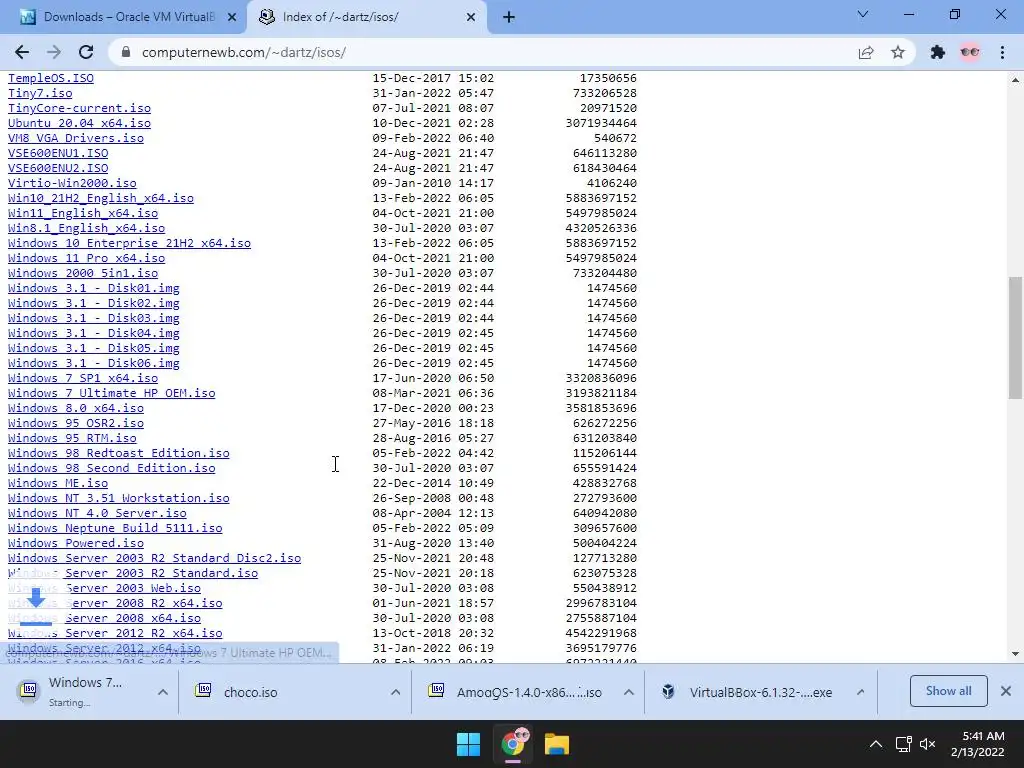Screen dimensions: 1024x768
Task: Click the Windows_98_Redtoast_Edition.iso link
Action: point(119,454)
